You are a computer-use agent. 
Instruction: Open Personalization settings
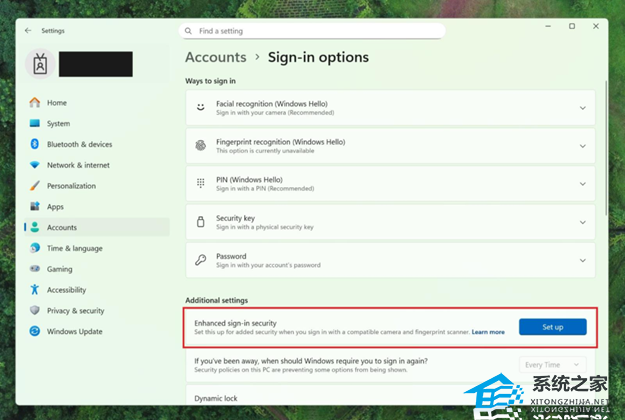pos(96,186)
